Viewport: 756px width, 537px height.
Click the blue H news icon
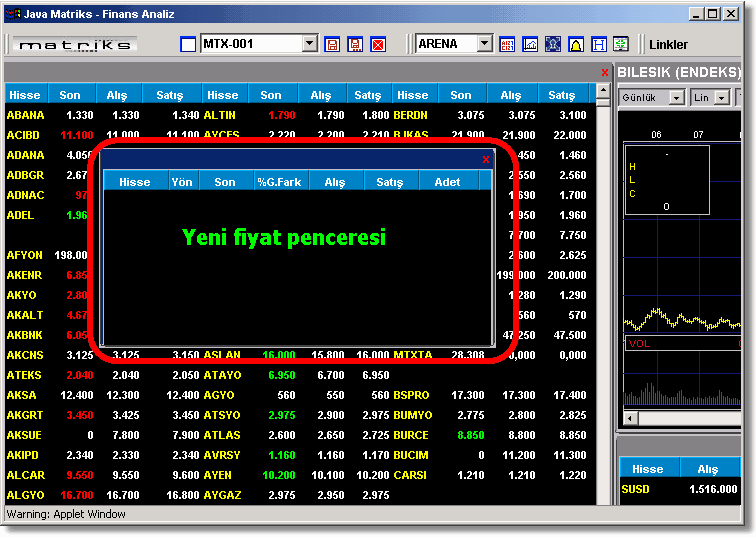click(599, 44)
